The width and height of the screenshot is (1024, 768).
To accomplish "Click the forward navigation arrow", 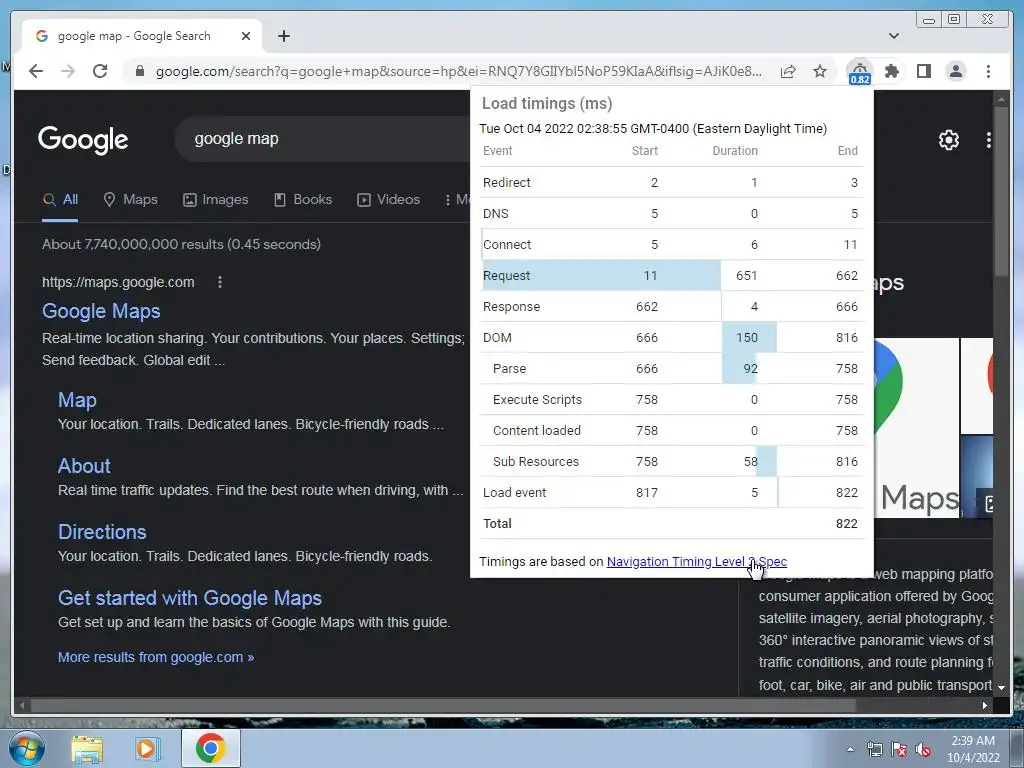I will (68, 71).
